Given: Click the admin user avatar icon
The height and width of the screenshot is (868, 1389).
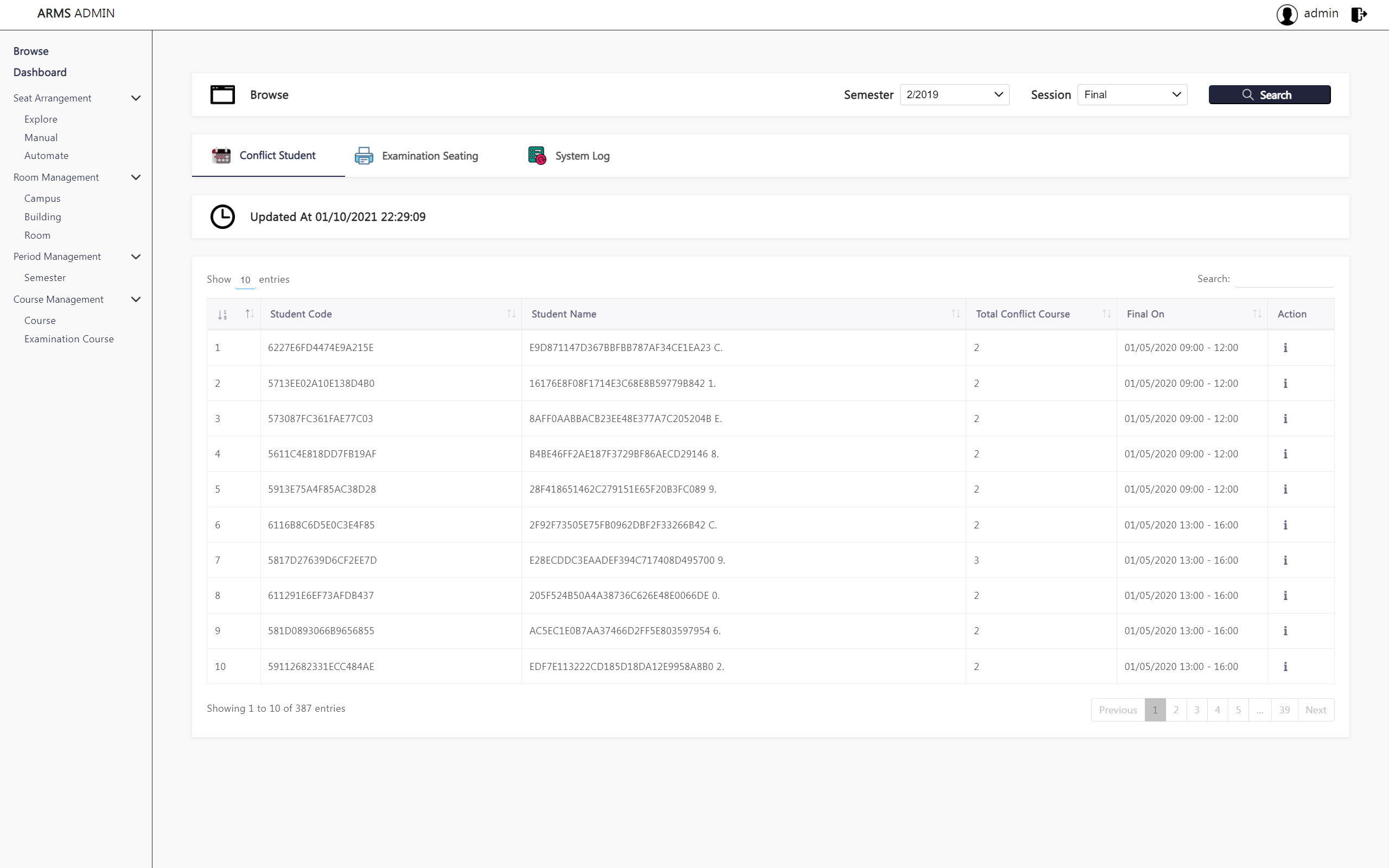Looking at the screenshot, I should coord(1287,14).
